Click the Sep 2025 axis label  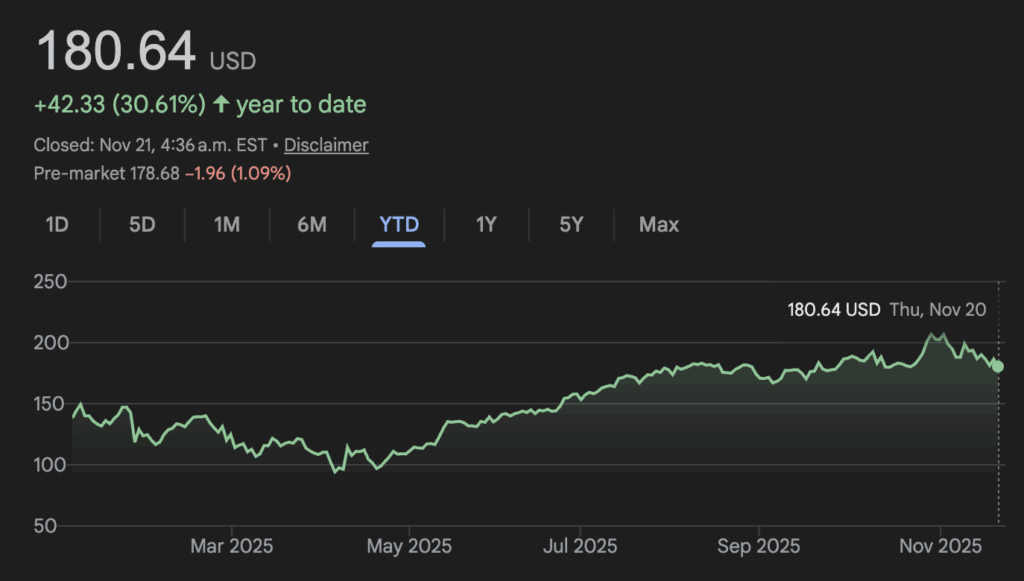click(x=758, y=547)
